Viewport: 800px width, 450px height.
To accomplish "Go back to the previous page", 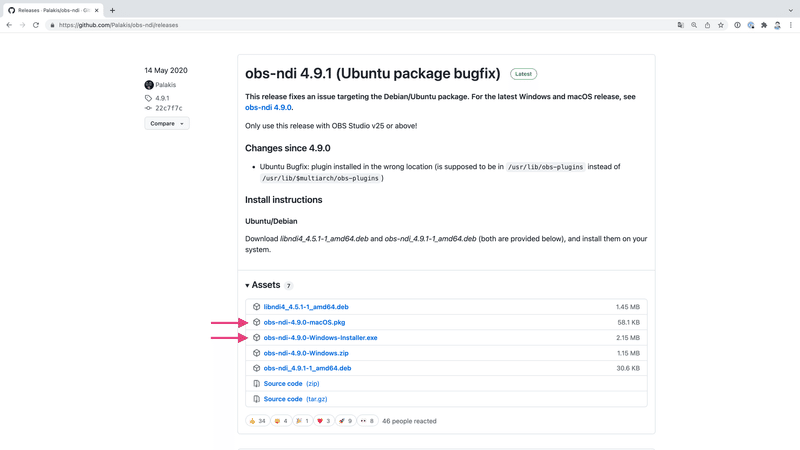I will pos(9,25).
